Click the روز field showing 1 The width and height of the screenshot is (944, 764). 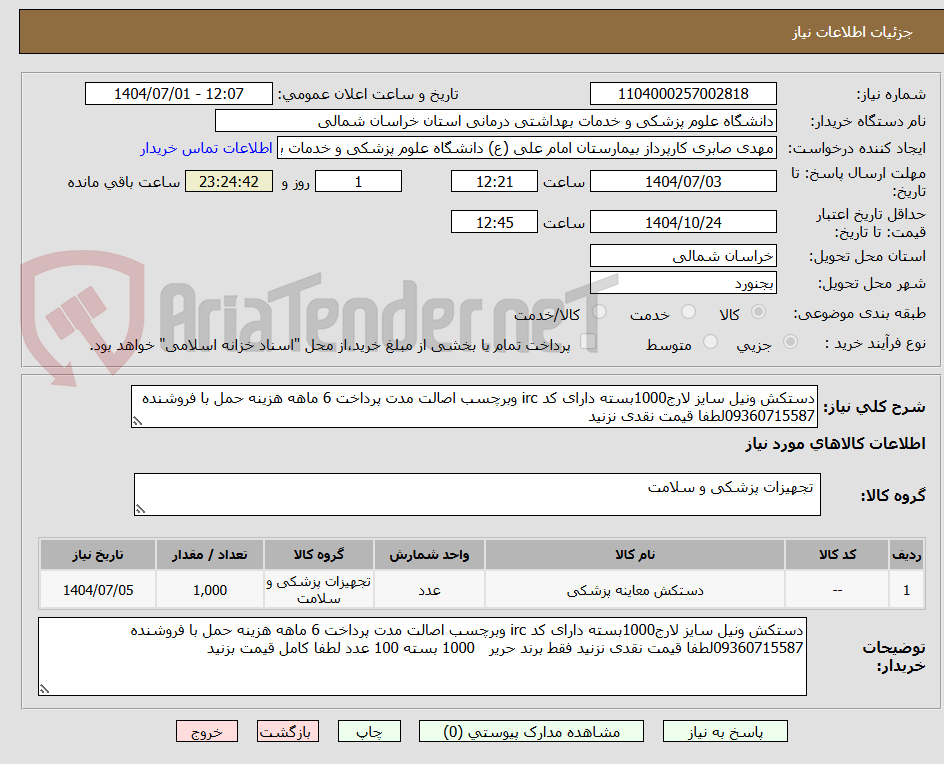(x=358, y=181)
